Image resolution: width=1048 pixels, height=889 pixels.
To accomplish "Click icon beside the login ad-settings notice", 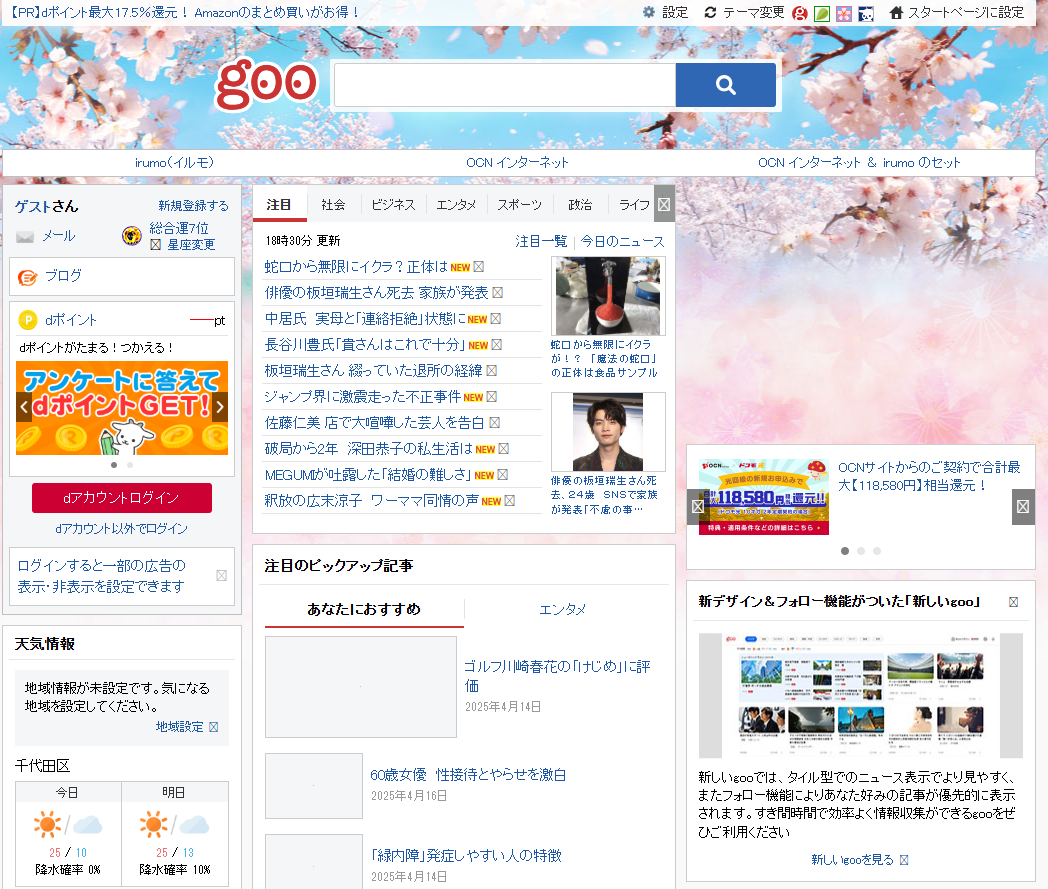I will pos(221,576).
